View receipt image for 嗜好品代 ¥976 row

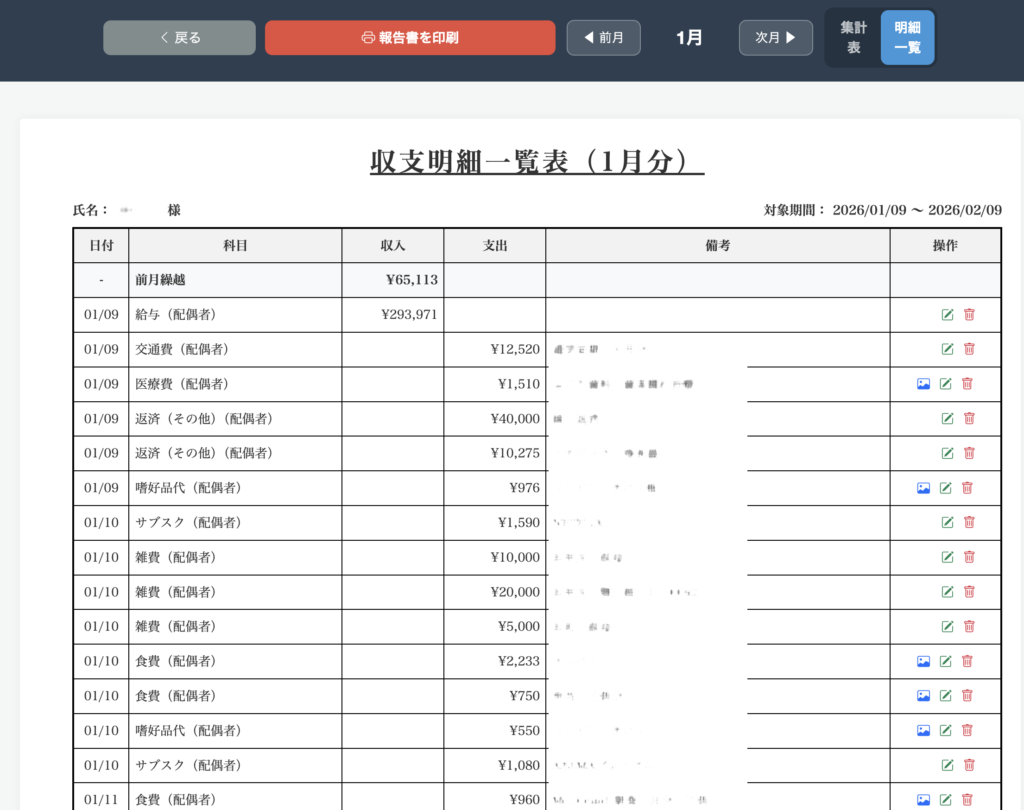[923, 488]
